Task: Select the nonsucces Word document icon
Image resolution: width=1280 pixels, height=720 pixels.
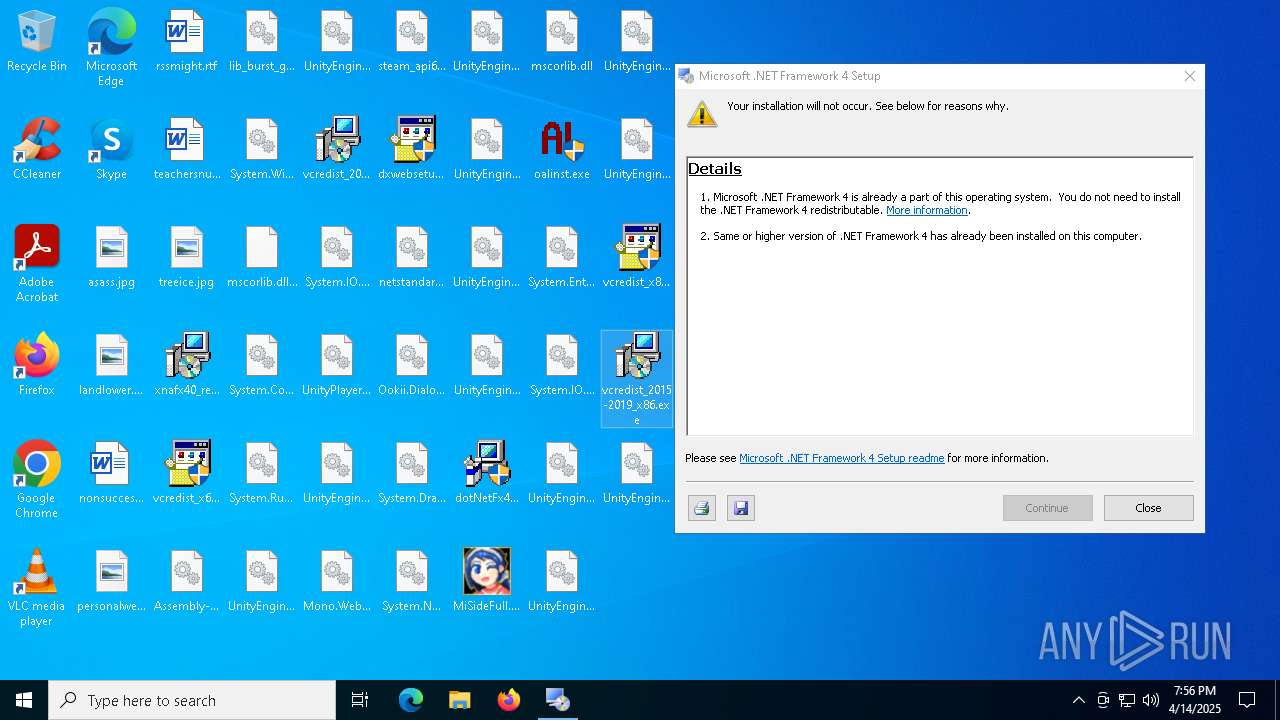Action: tap(111, 473)
